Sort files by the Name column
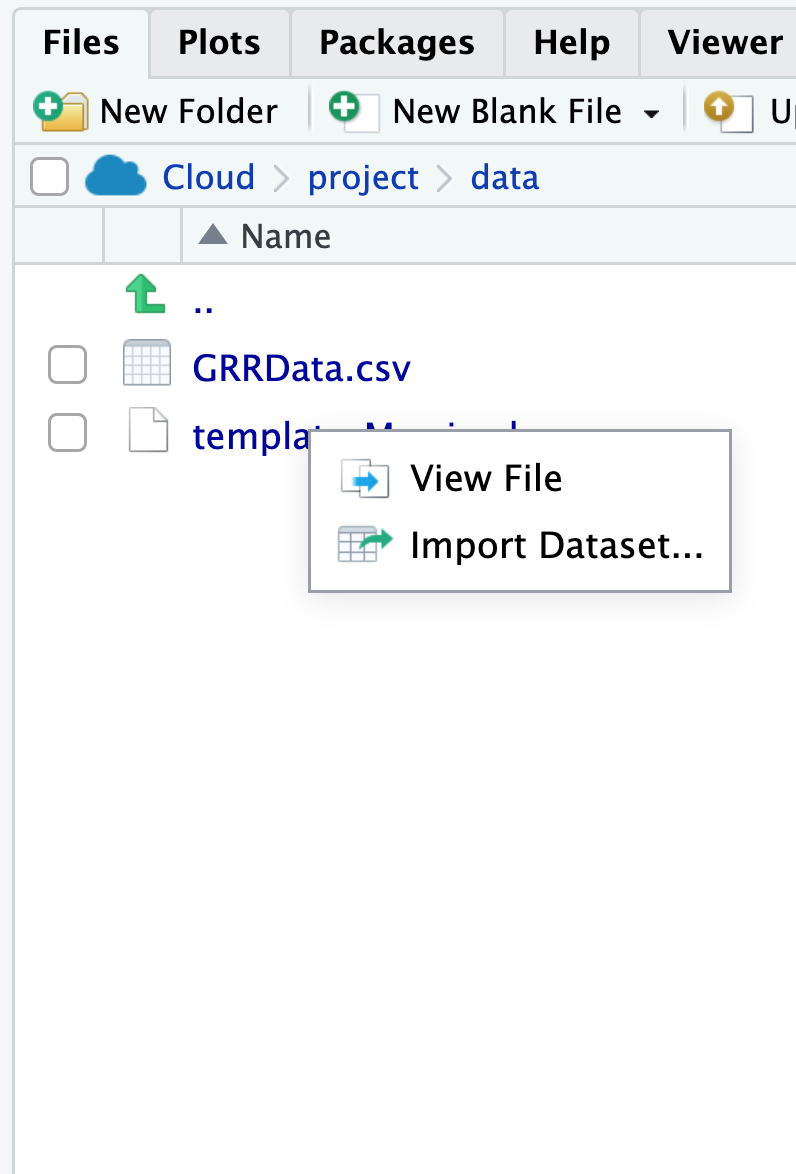The height and width of the screenshot is (1174, 796). 285,237
